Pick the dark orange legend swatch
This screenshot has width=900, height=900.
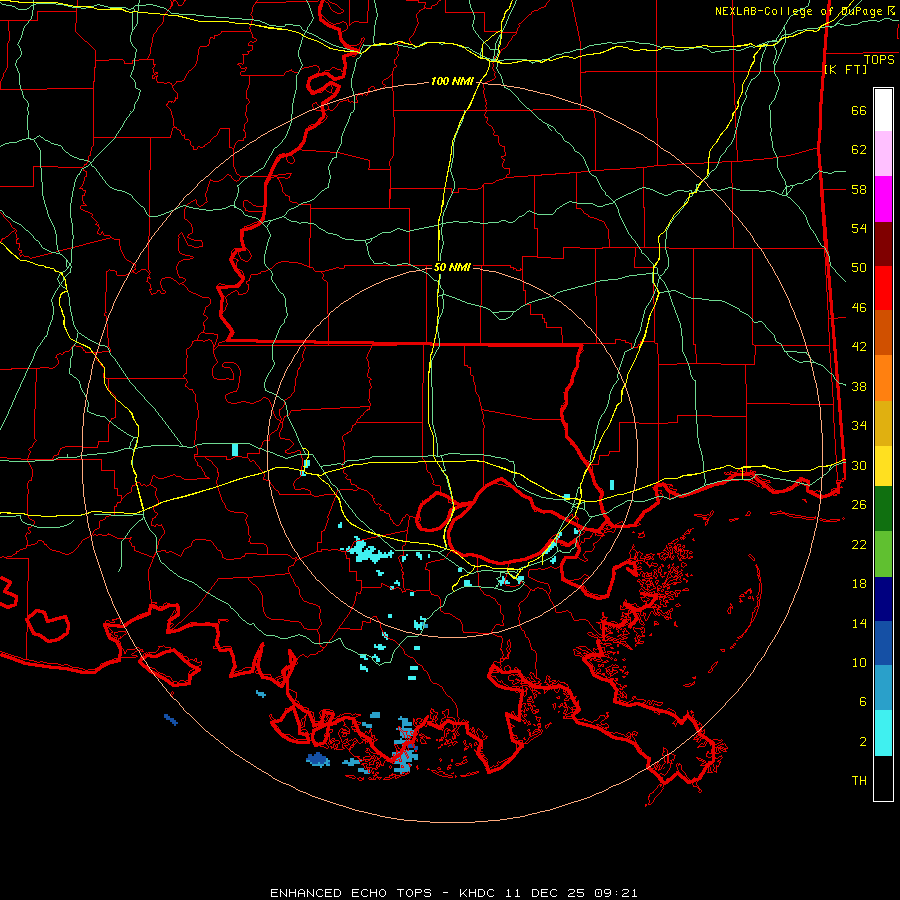(x=883, y=333)
